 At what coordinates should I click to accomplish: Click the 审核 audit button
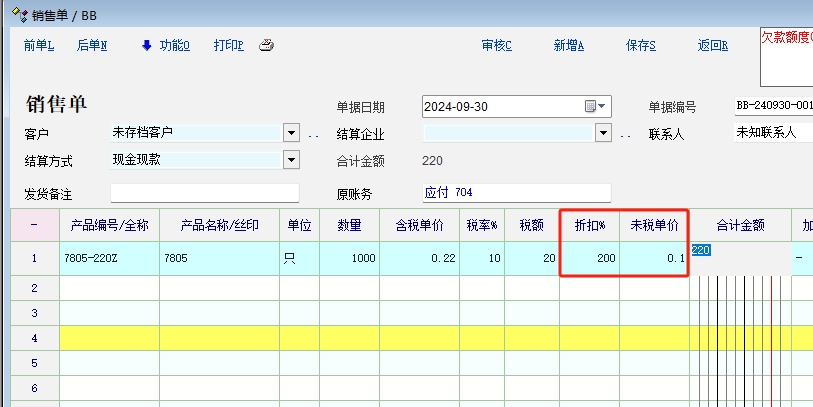coord(496,45)
